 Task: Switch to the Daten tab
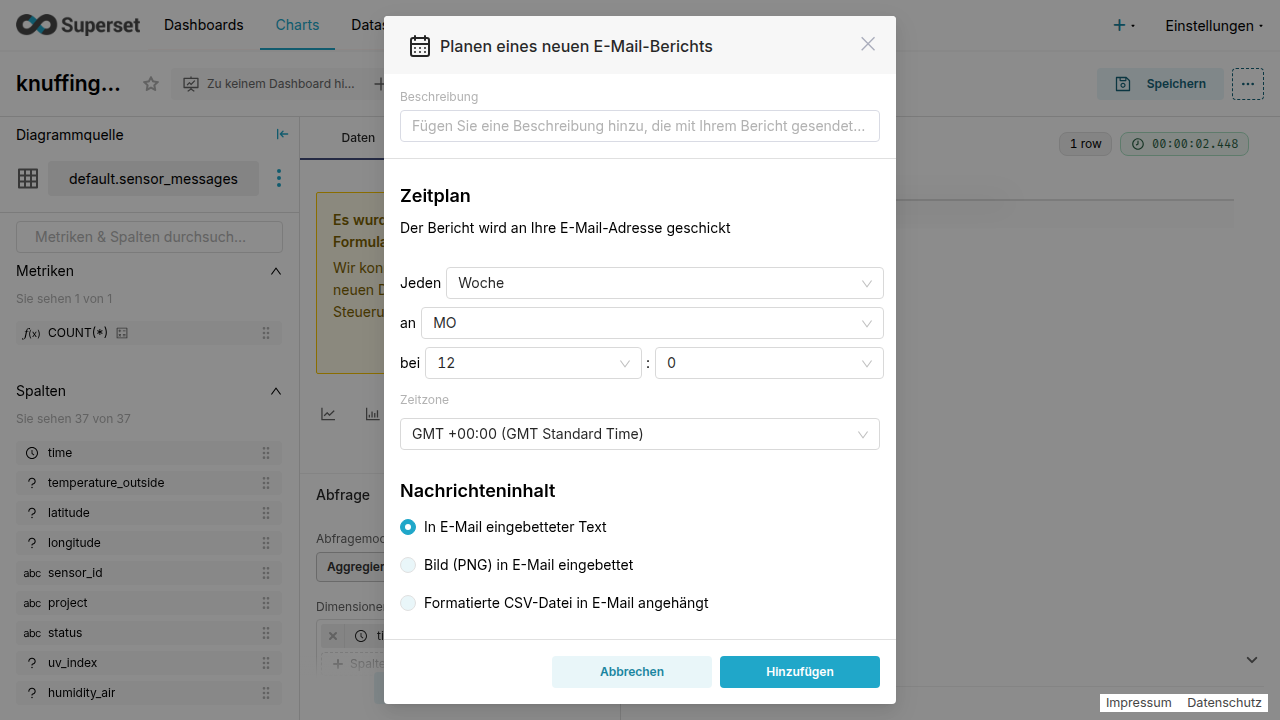pos(357,138)
